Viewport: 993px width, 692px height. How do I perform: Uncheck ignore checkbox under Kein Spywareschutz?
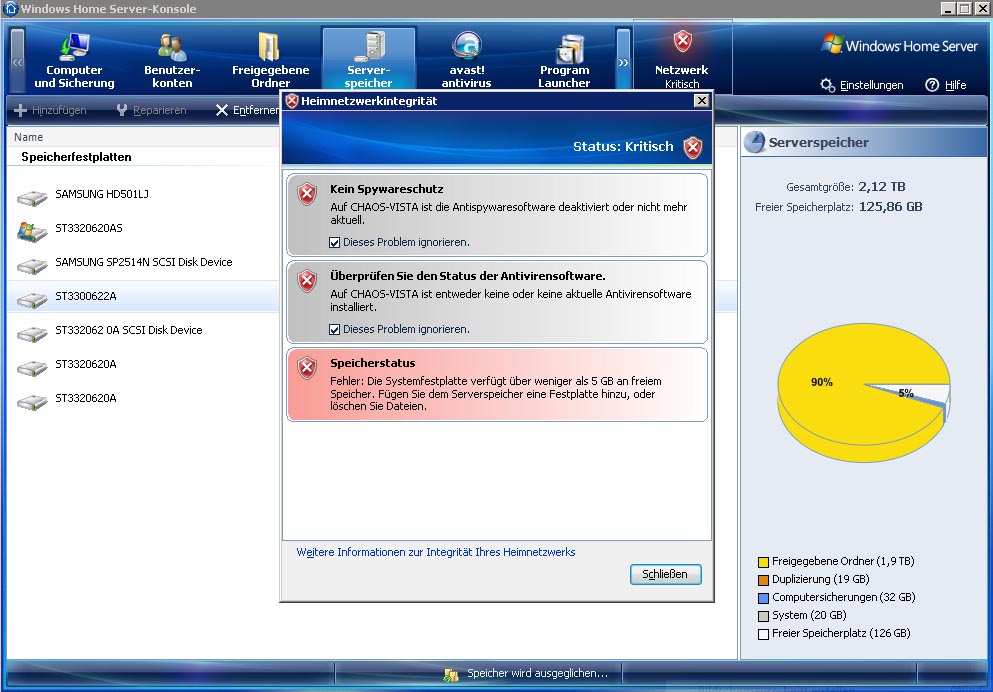coord(334,242)
